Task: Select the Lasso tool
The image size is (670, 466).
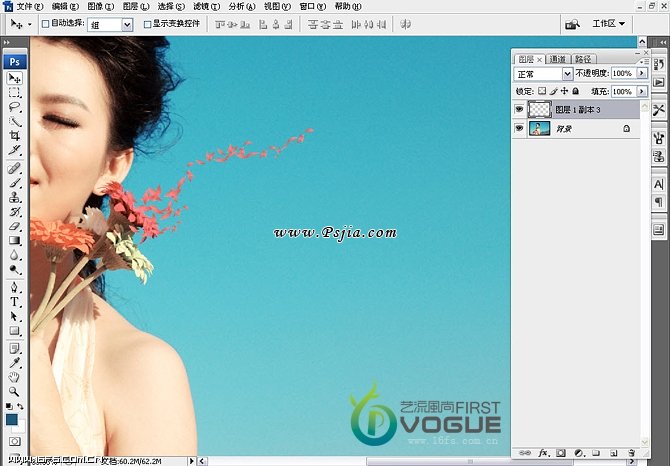Action: (15, 106)
